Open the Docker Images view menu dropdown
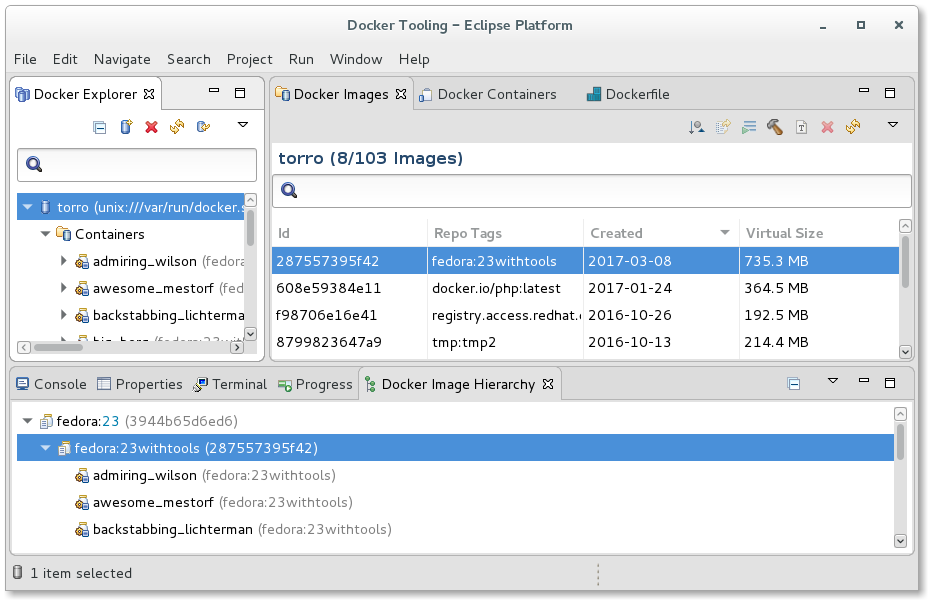 (893, 125)
